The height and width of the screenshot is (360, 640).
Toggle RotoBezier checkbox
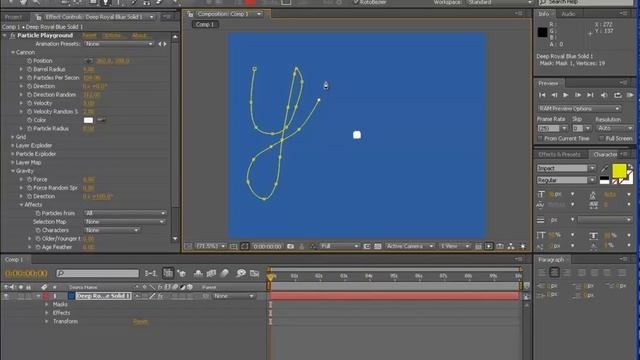(x=356, y=2)
